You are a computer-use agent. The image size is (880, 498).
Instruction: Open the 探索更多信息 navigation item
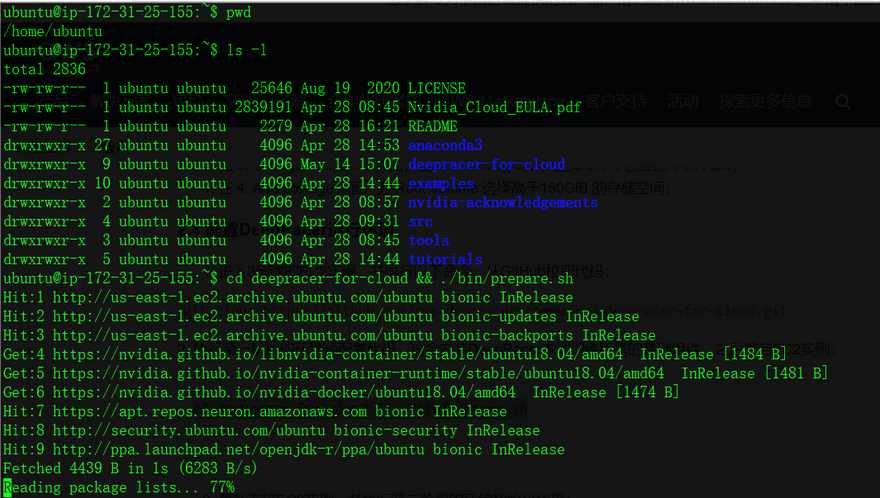pos(766,101)
